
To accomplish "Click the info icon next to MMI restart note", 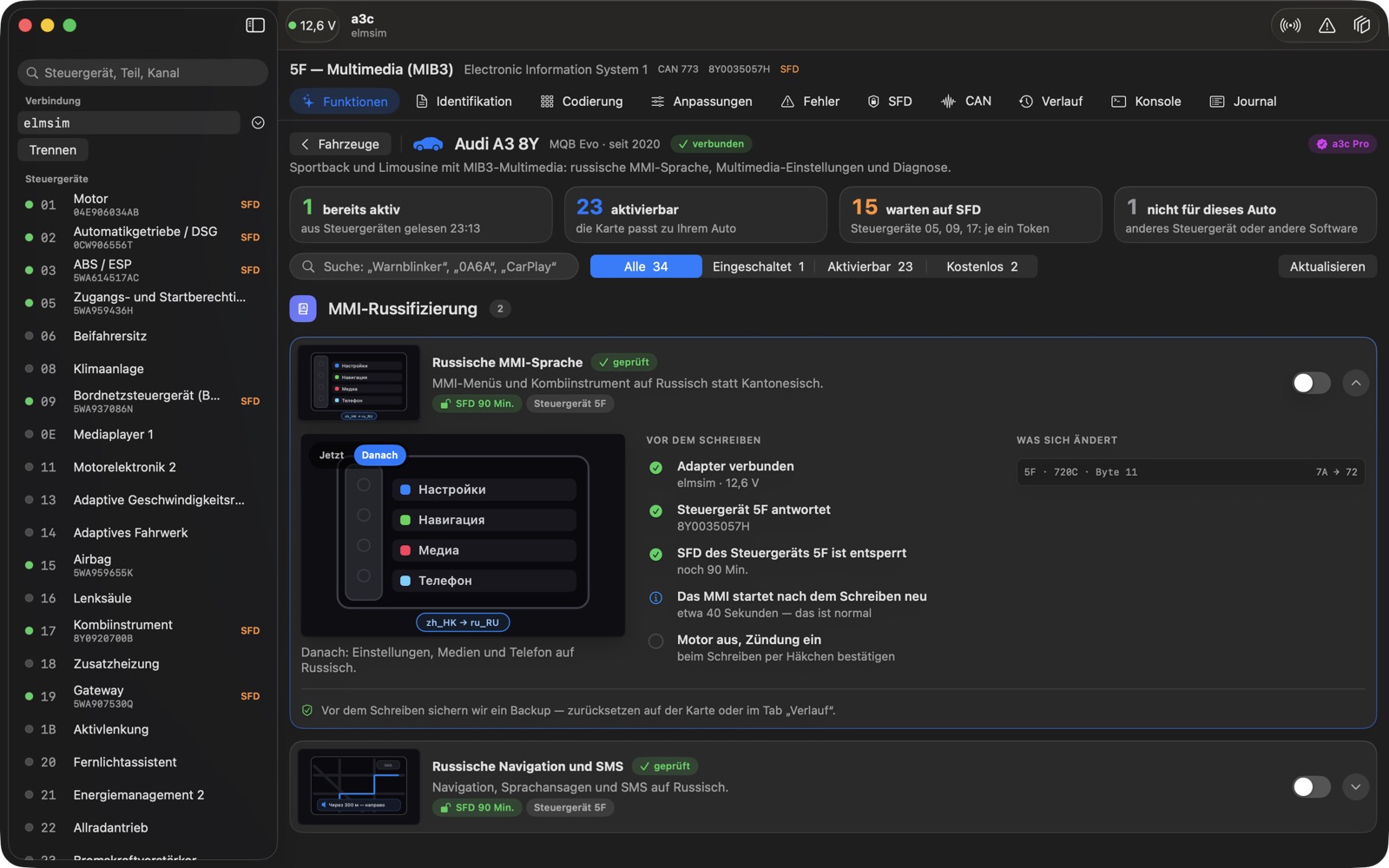I will tap(656, 597).
